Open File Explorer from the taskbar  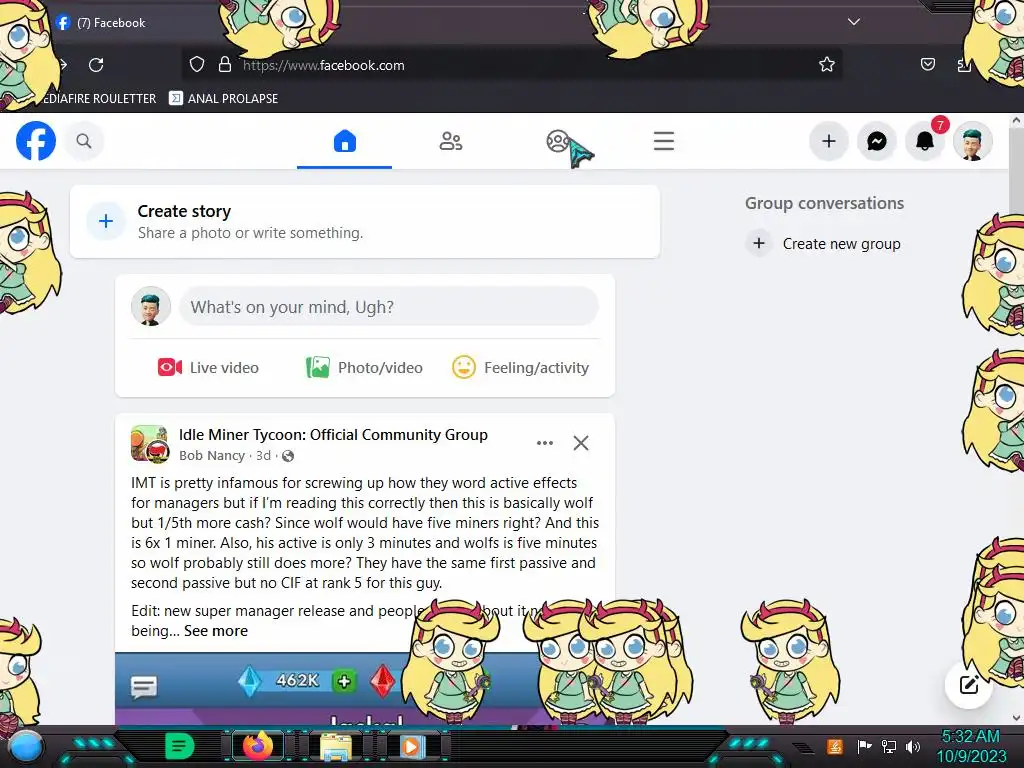[x=336, y=746]
